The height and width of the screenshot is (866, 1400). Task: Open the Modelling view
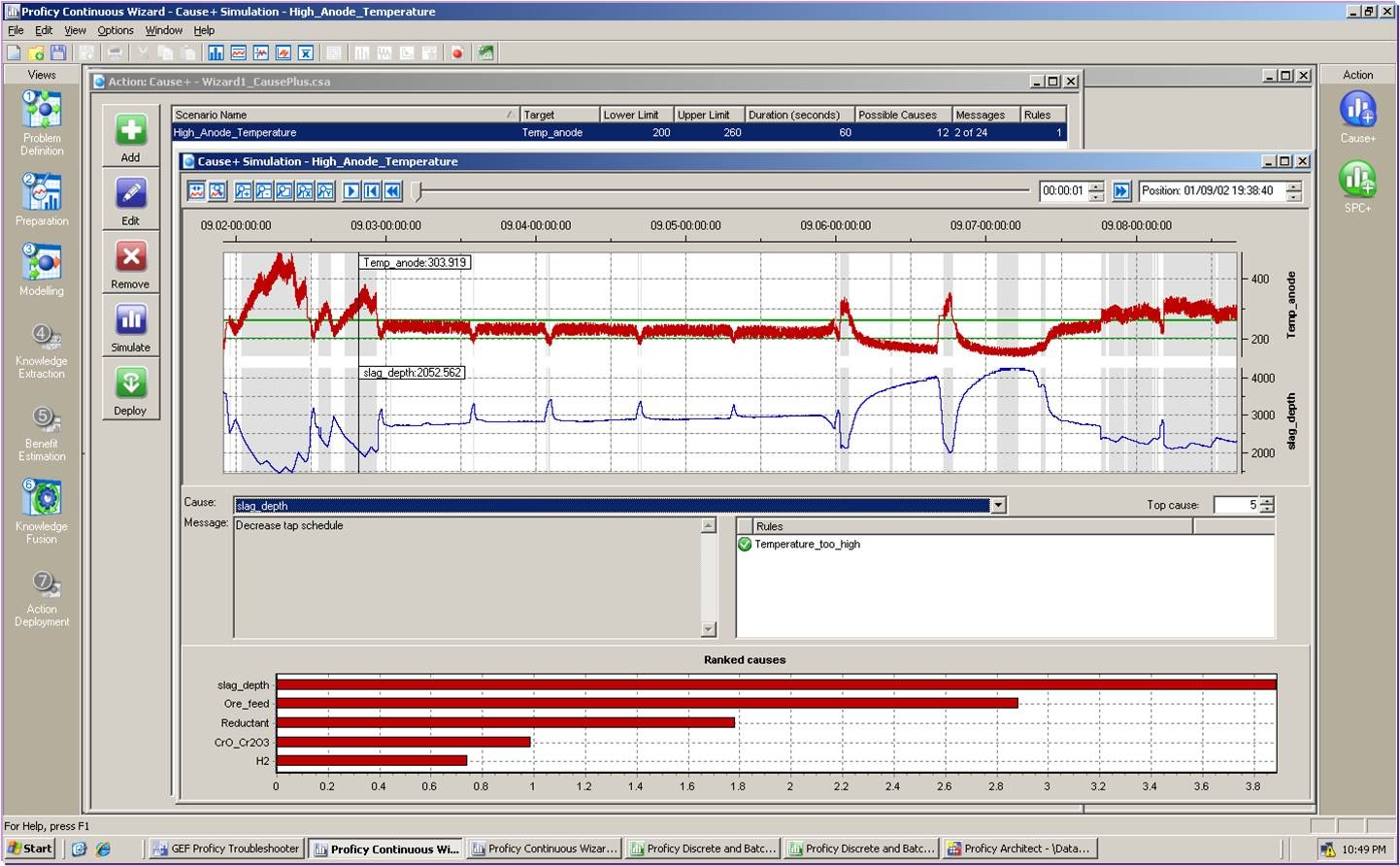click(42, 270)
